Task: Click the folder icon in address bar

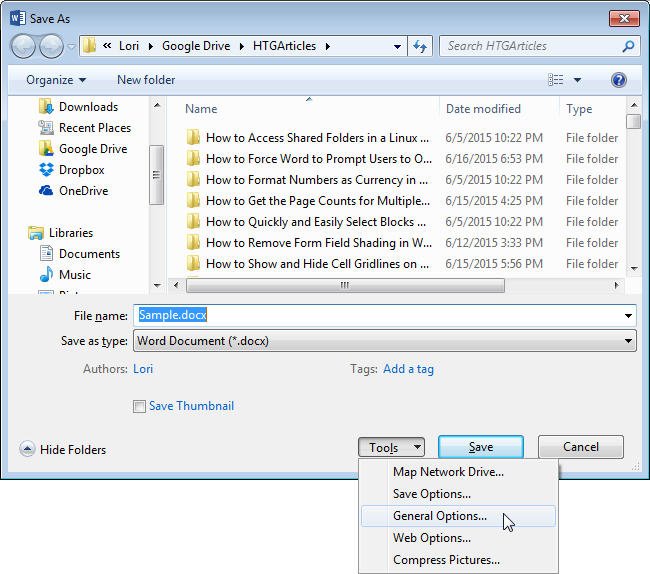Action: tap(89, 46)
